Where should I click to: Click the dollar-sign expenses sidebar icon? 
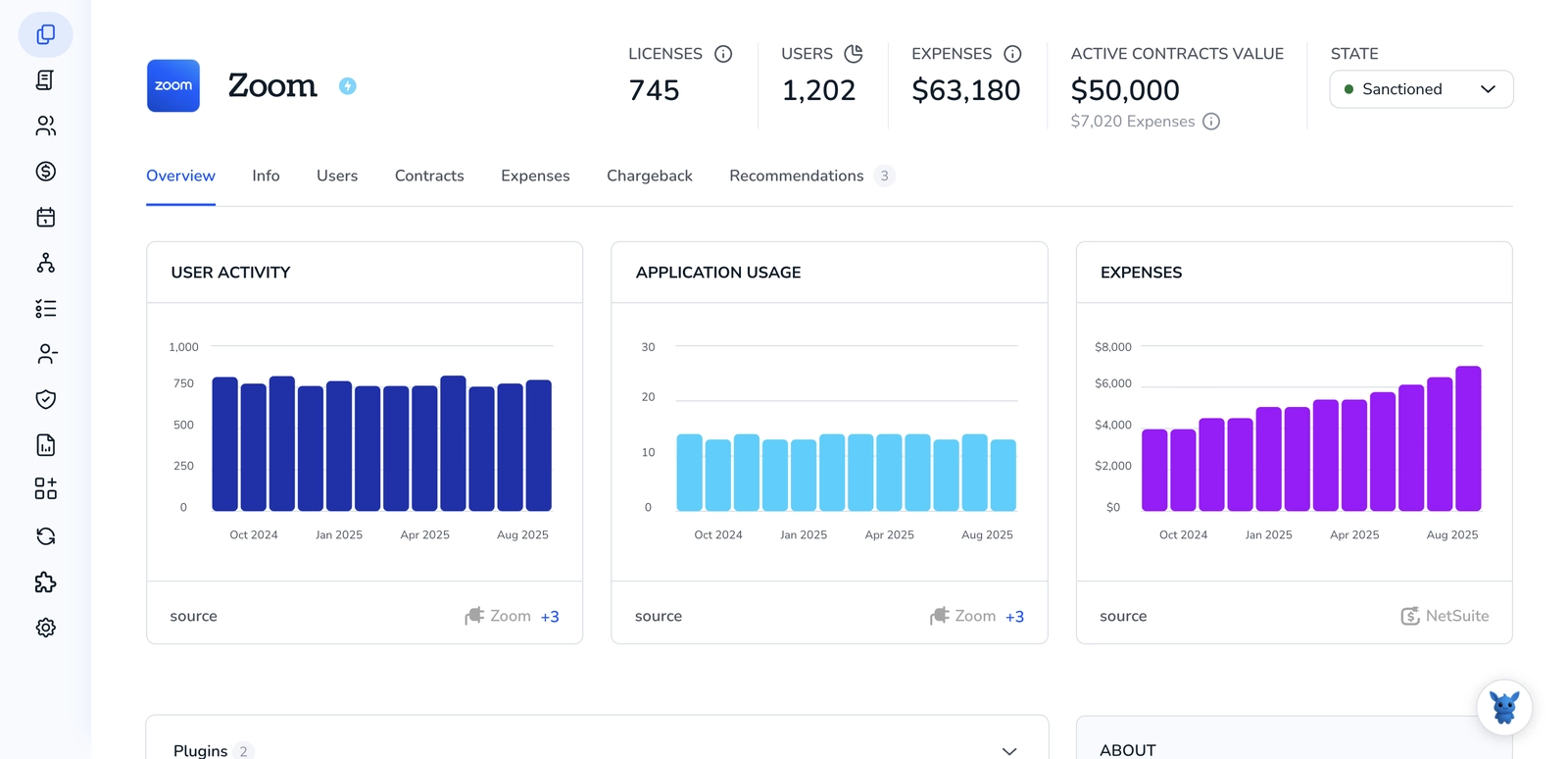(45, 172)
